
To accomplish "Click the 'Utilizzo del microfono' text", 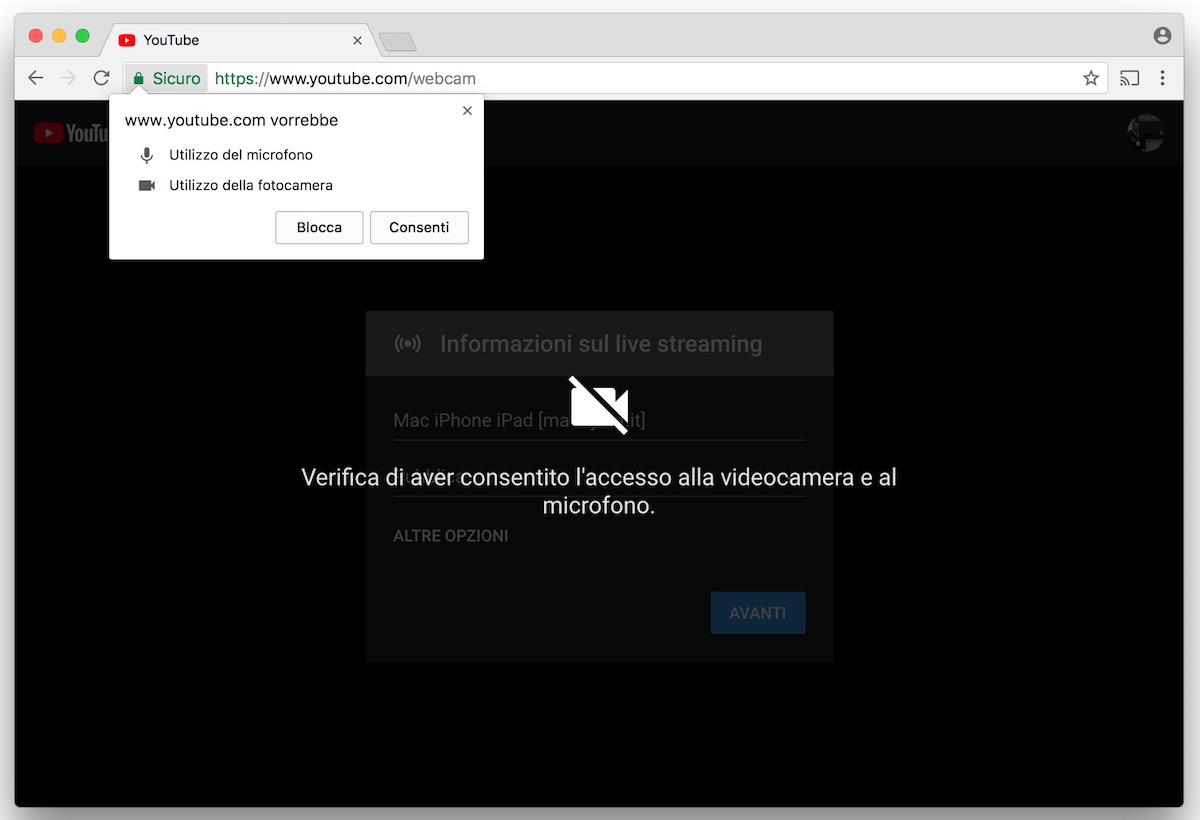I will pos(241,155).
